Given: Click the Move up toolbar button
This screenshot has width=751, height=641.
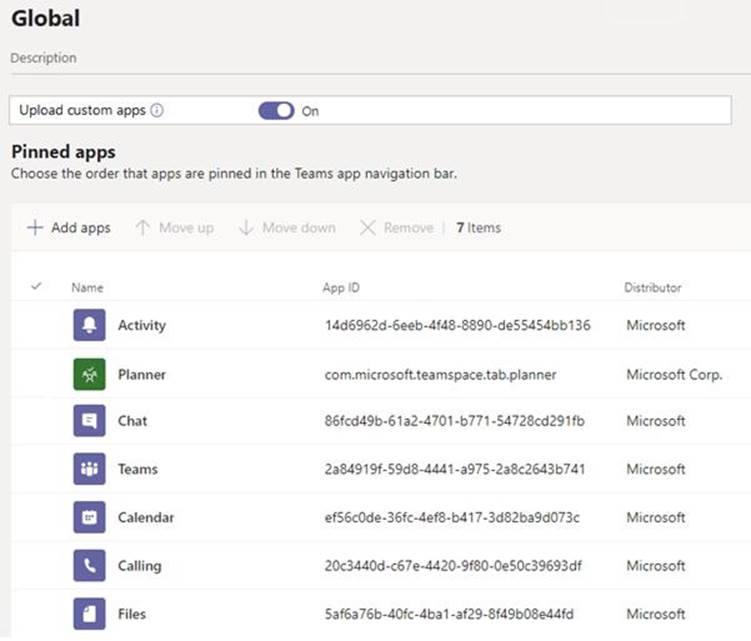Looking at the screenshot, I should (174, 228).
